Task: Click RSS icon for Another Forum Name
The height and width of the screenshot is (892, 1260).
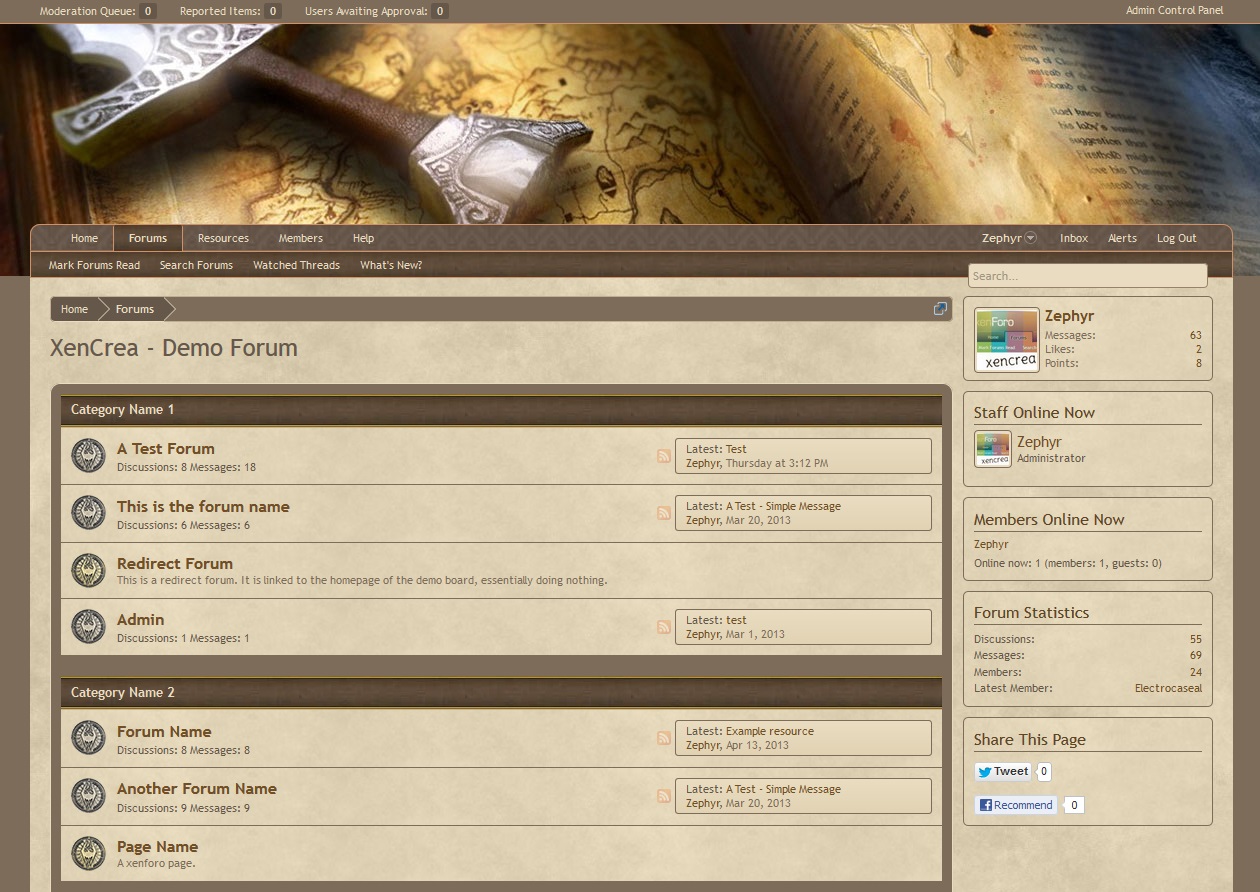Action: (x=664, y=796)
